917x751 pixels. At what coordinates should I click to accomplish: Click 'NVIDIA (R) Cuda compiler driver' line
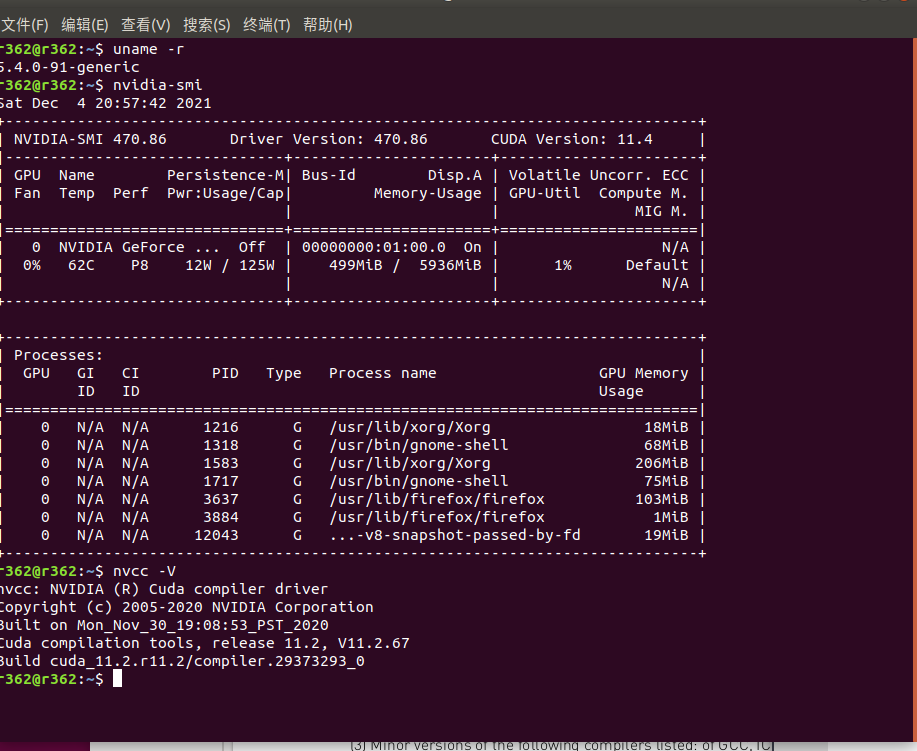coord(189,590)
